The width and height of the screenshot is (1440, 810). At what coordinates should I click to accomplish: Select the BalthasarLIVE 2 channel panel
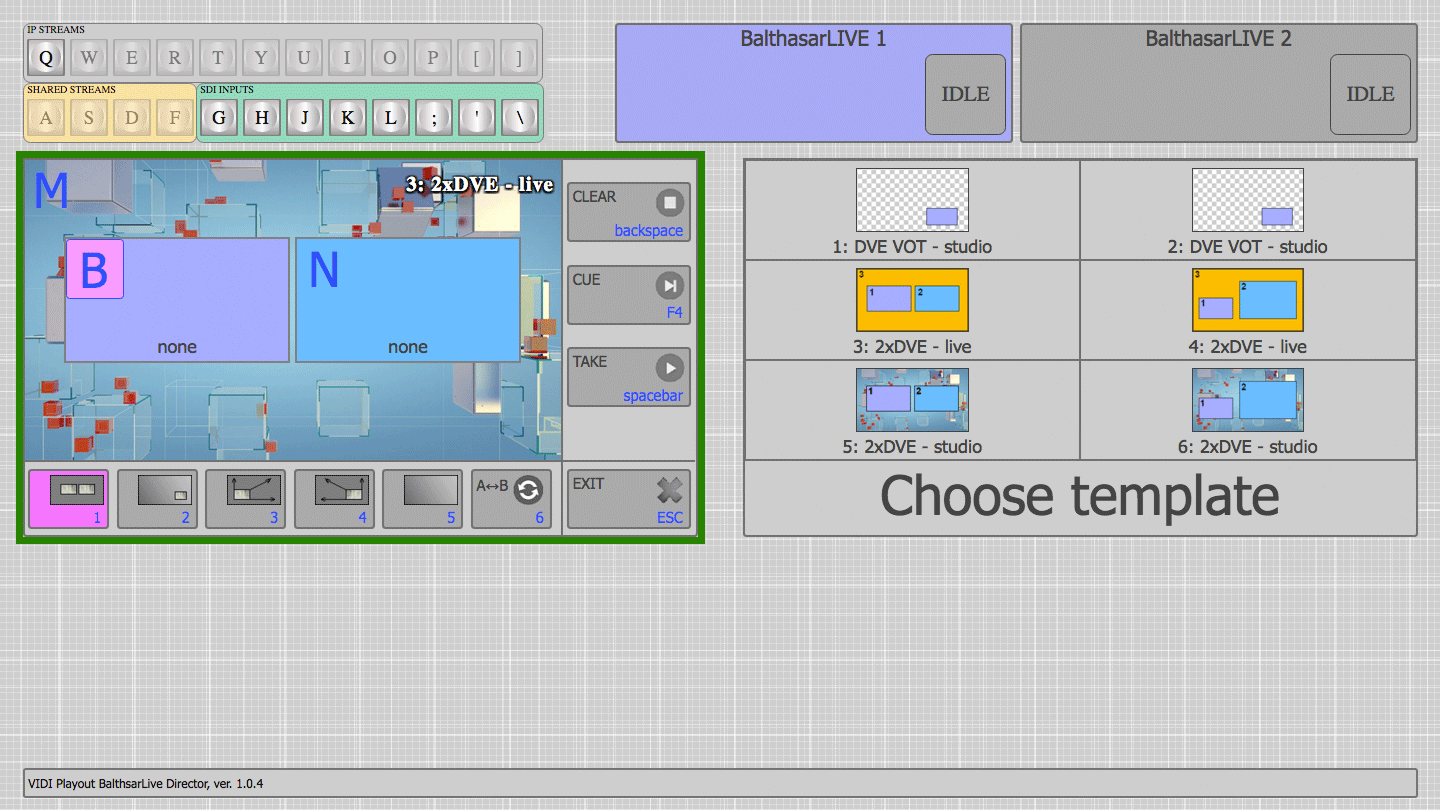point(1219,83)
